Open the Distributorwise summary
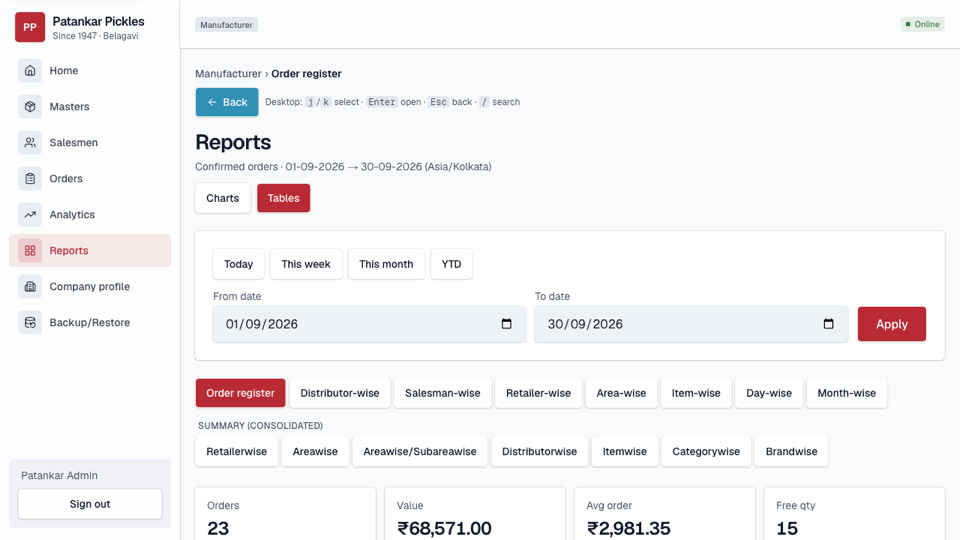 tap(539, 452)
